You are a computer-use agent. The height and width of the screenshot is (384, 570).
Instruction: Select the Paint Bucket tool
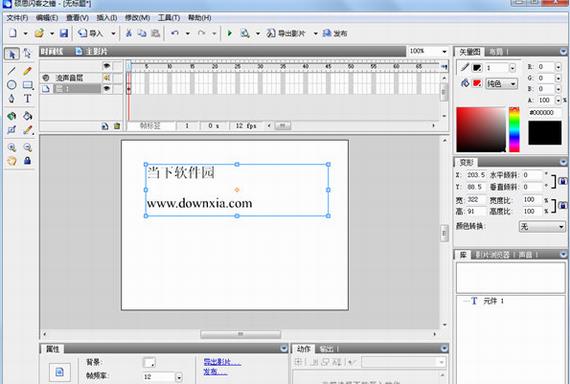[x=28, y=116]
